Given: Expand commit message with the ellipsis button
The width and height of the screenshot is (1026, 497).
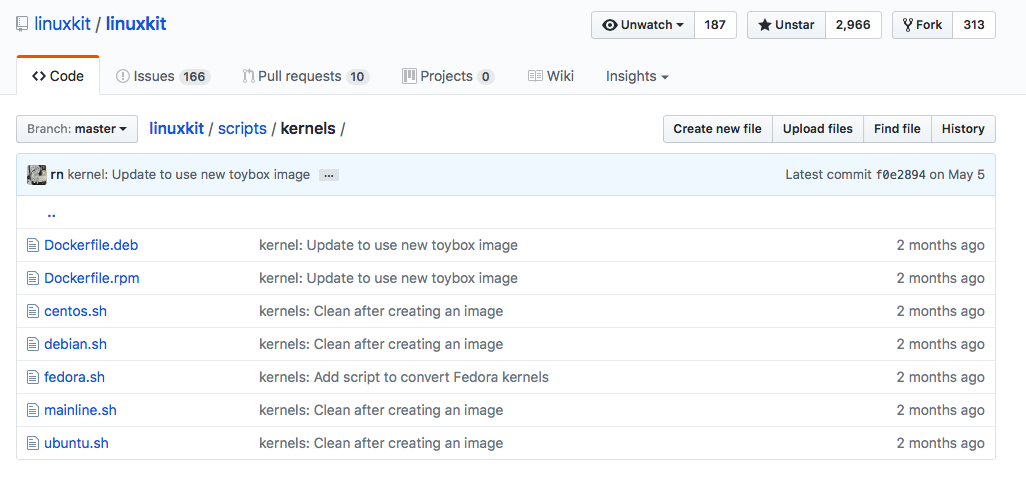Looking at the screenshot, I should 328,175.
